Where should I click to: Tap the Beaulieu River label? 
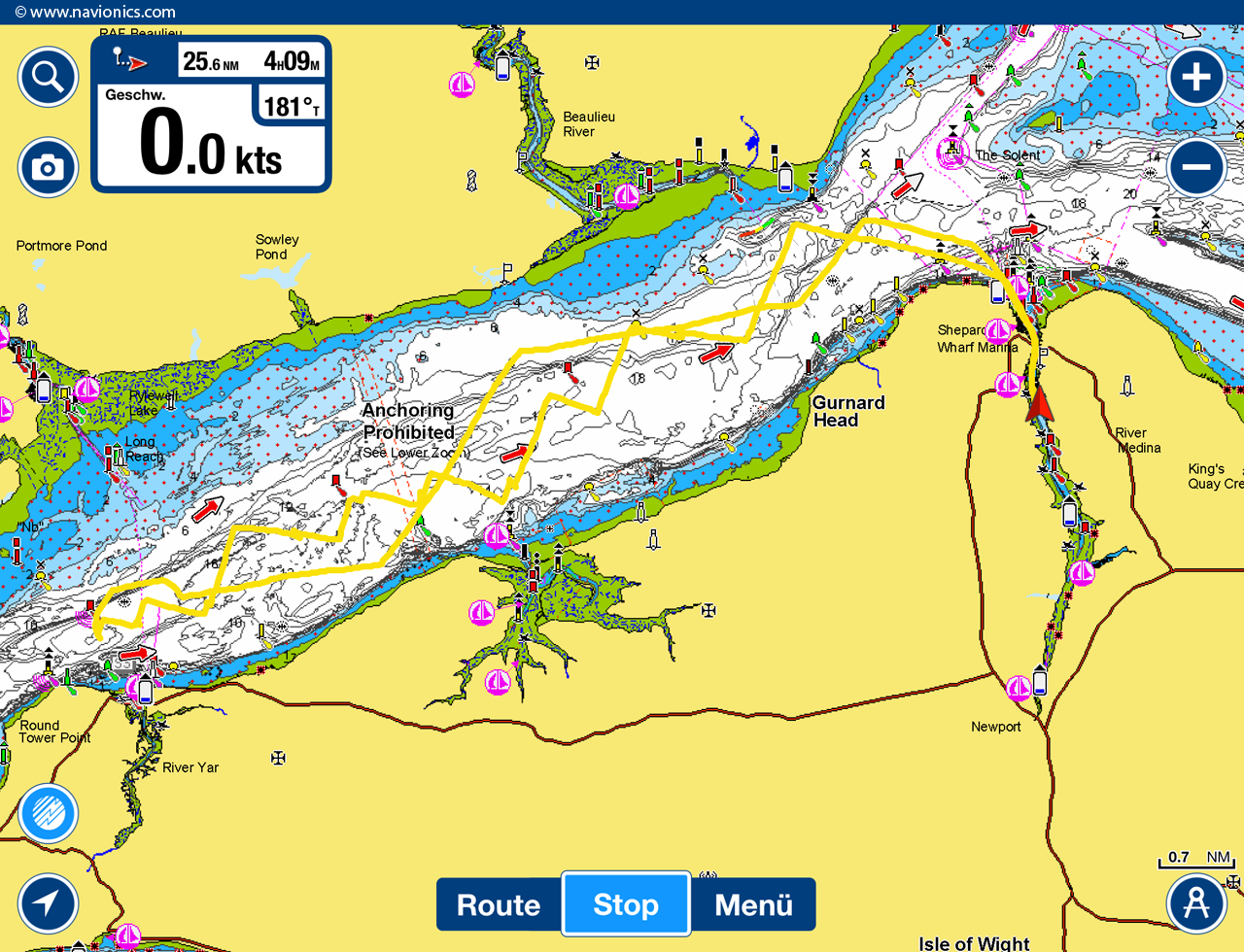point(588,124)
